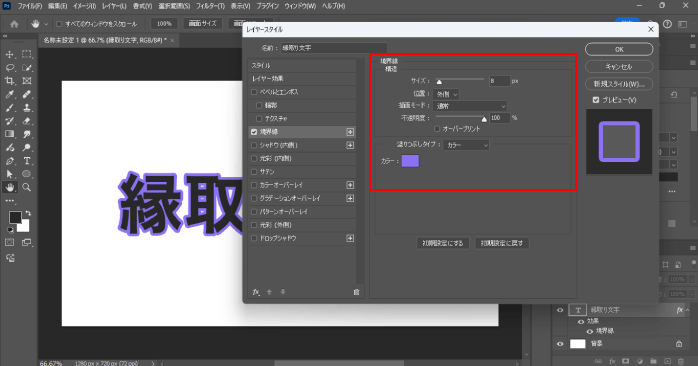
Task: Select the Frame tool
Action: pos(27,81)
